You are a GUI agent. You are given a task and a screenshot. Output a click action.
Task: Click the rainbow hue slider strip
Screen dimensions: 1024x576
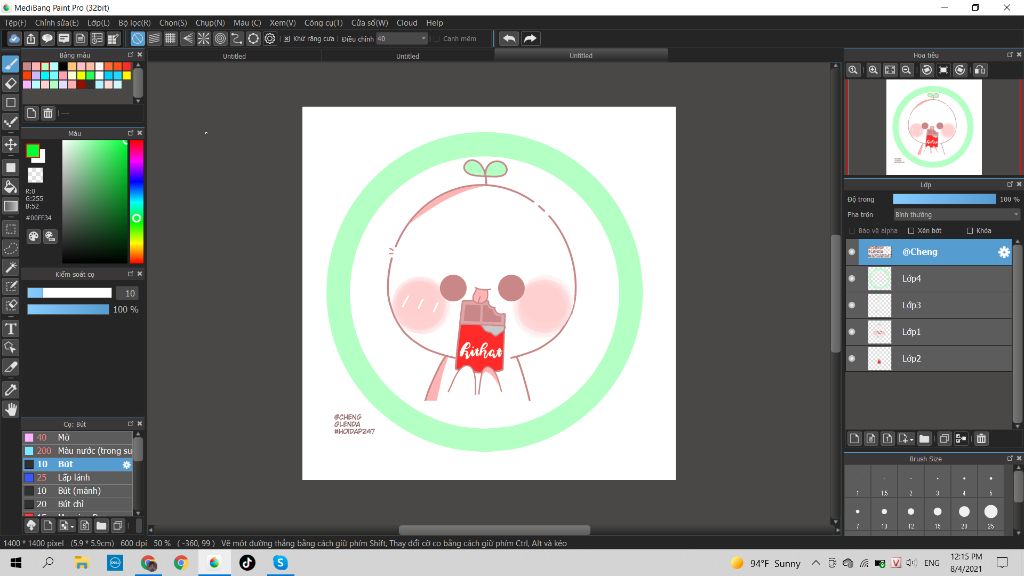point(136,202)
